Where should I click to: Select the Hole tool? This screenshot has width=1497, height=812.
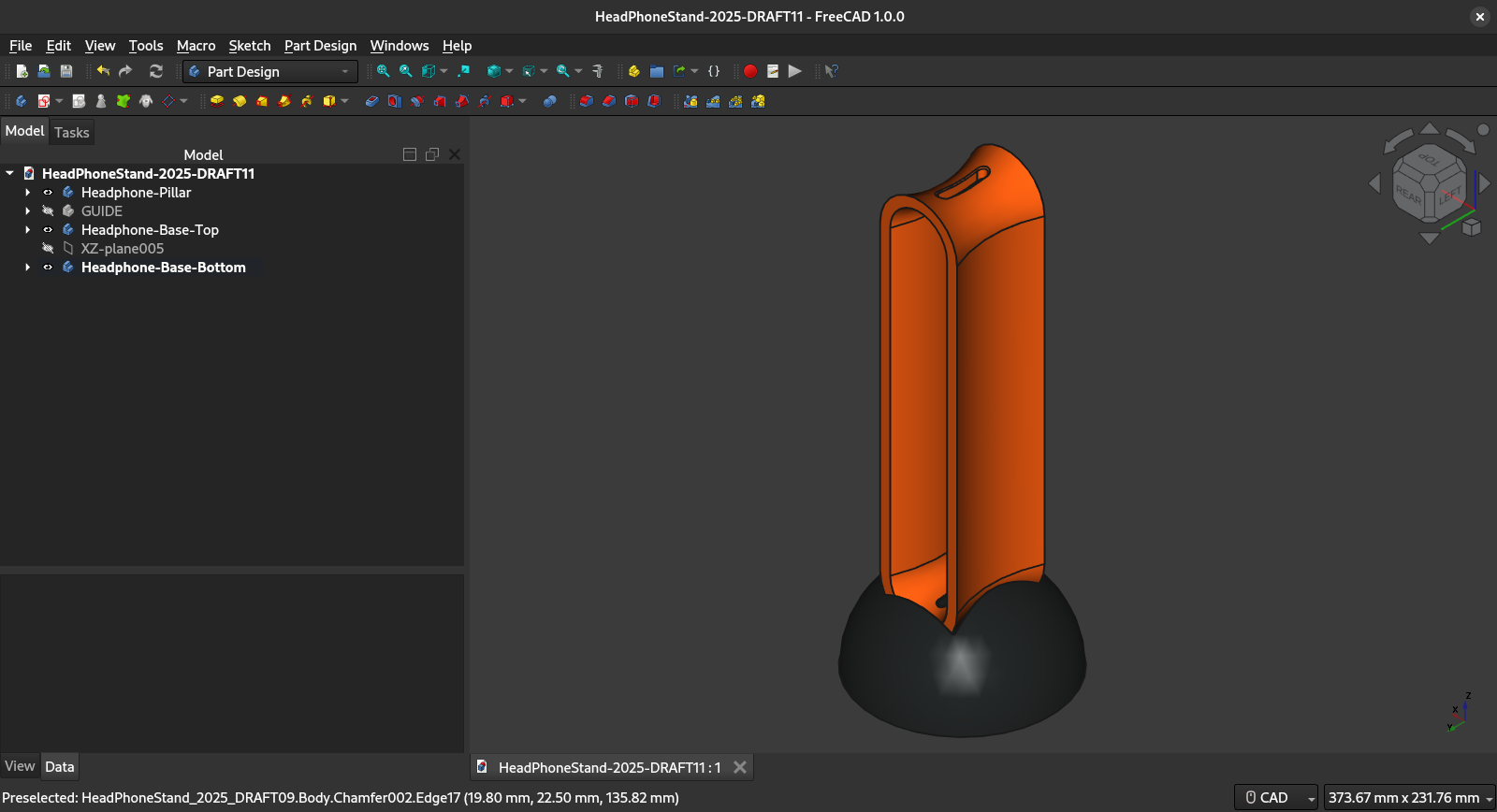[x=394, y=101]
